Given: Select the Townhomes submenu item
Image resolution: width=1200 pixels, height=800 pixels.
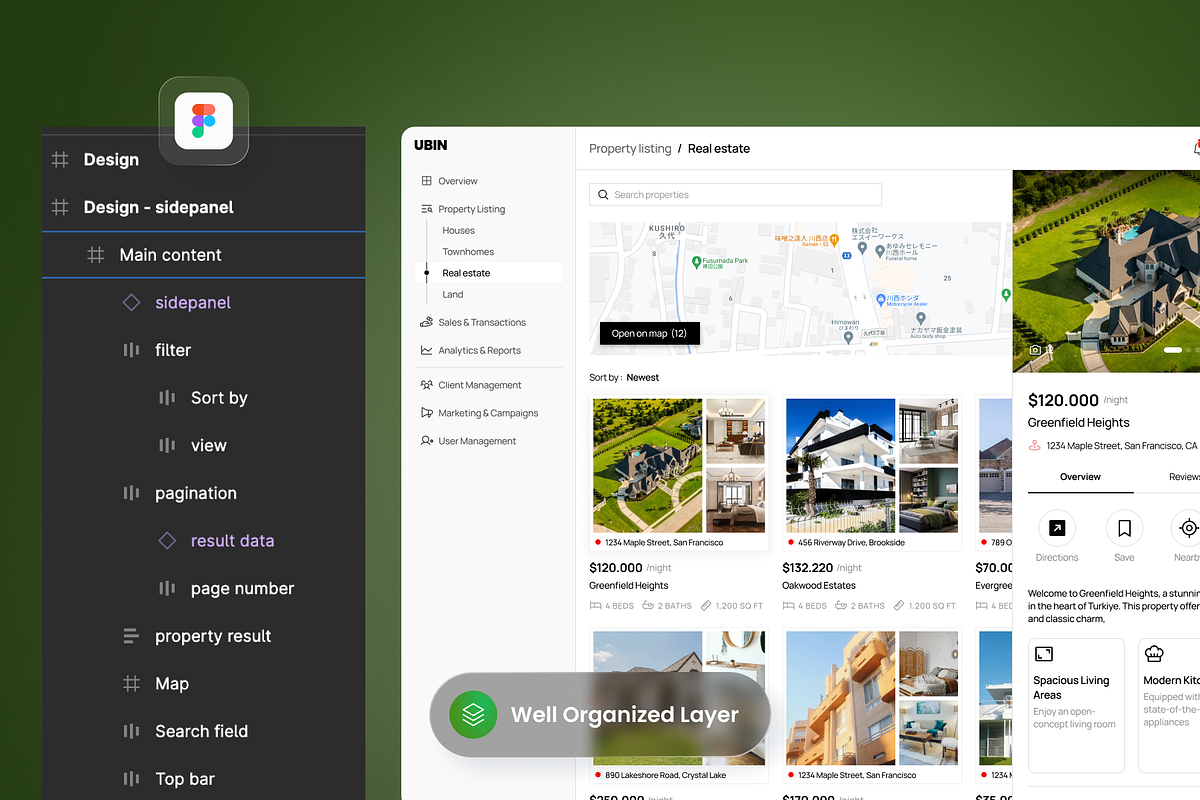Looking at the screenshot, I should point(468,252).
